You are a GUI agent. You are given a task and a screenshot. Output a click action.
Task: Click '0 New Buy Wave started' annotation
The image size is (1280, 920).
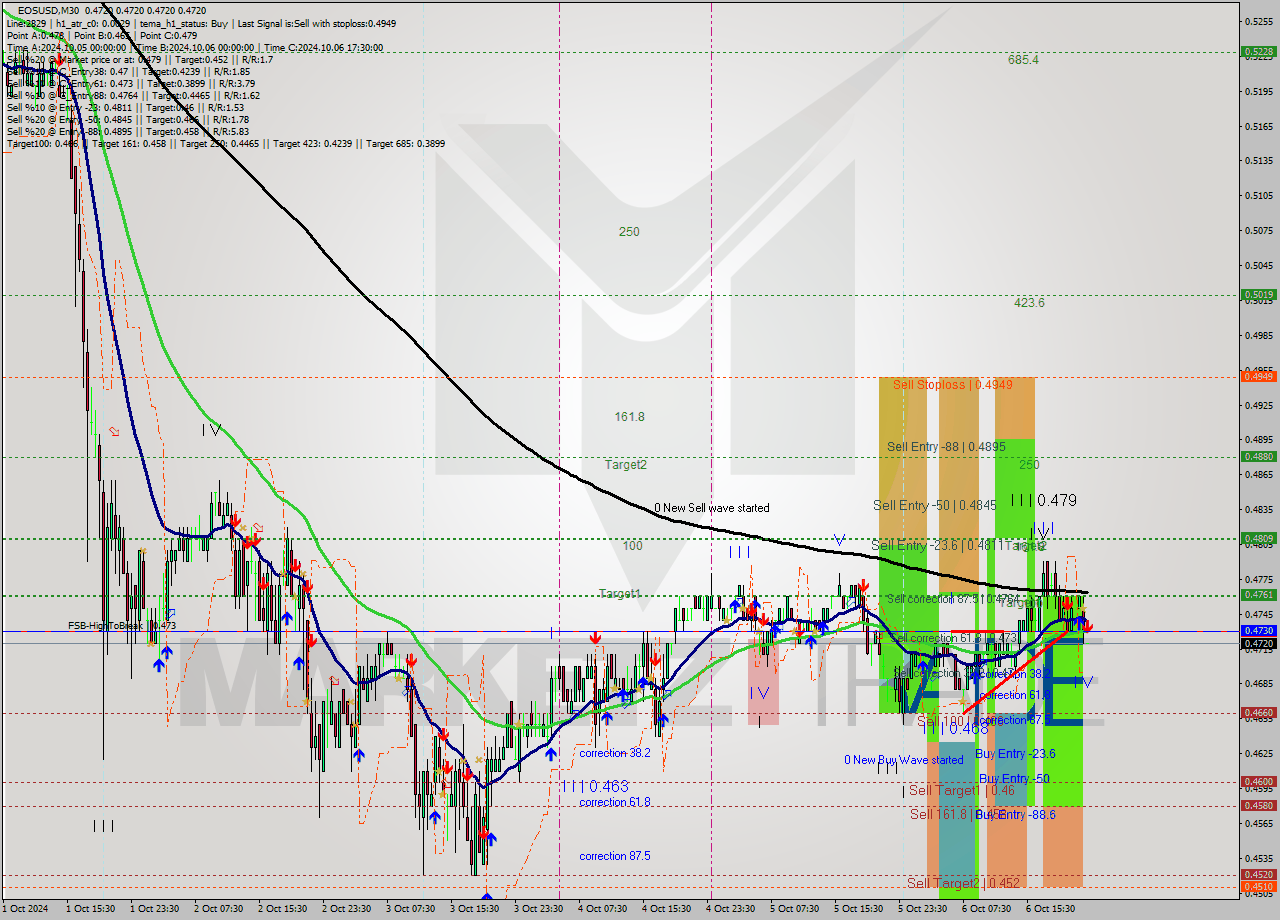tap(904, 760)
